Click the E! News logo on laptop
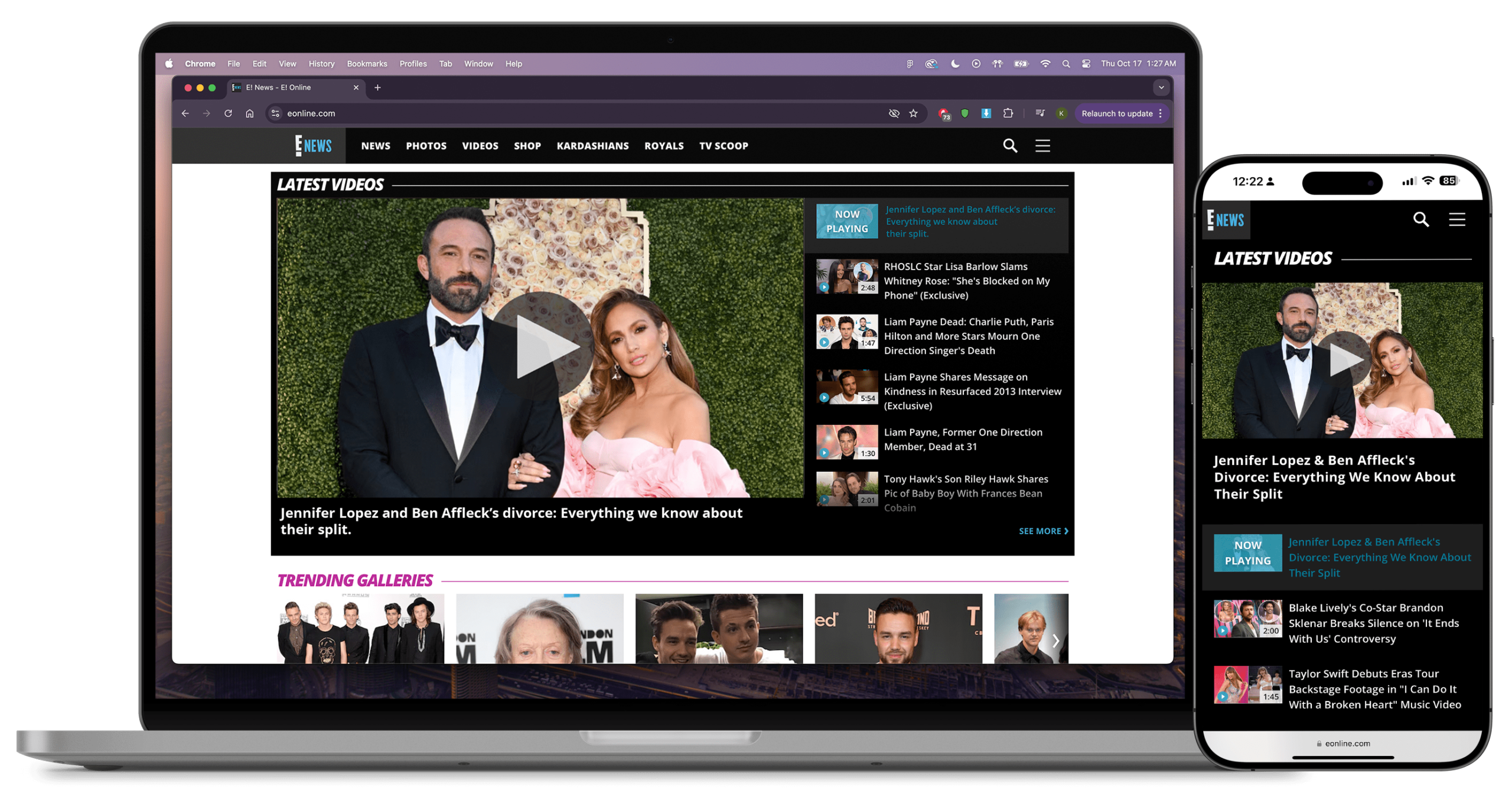The width and height of the screenshot is (1512, 796). (312, 145)
